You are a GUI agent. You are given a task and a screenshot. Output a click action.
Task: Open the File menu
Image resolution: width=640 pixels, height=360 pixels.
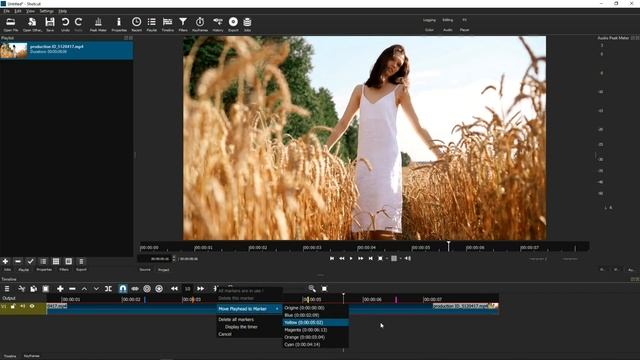[7, 11]
